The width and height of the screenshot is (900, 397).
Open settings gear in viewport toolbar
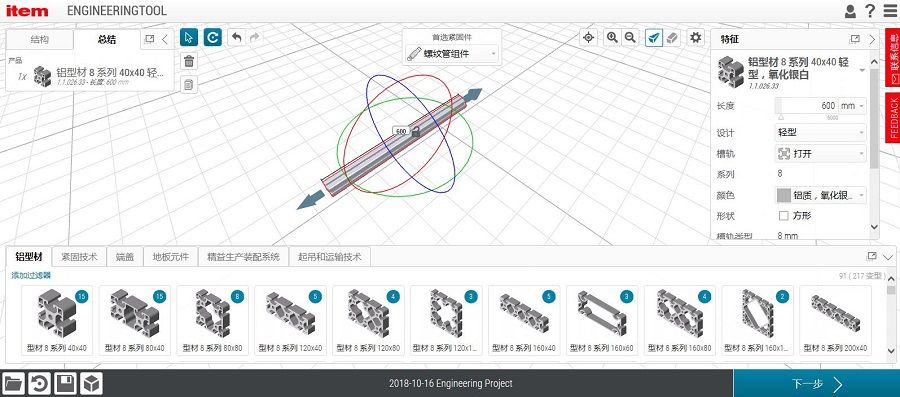[696, 38]
